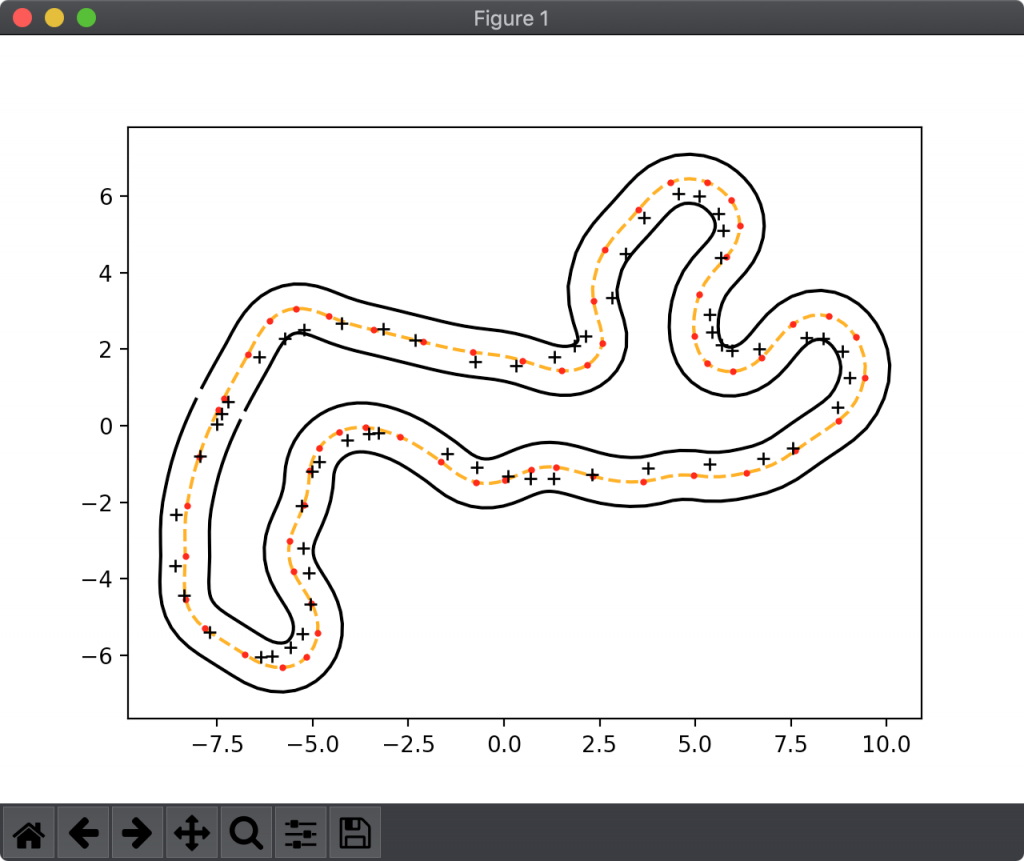Image resolution: width=1024 pixels, height=861 pixels.
Task: Go forward to the next view
Action: [x=138, y=832]
